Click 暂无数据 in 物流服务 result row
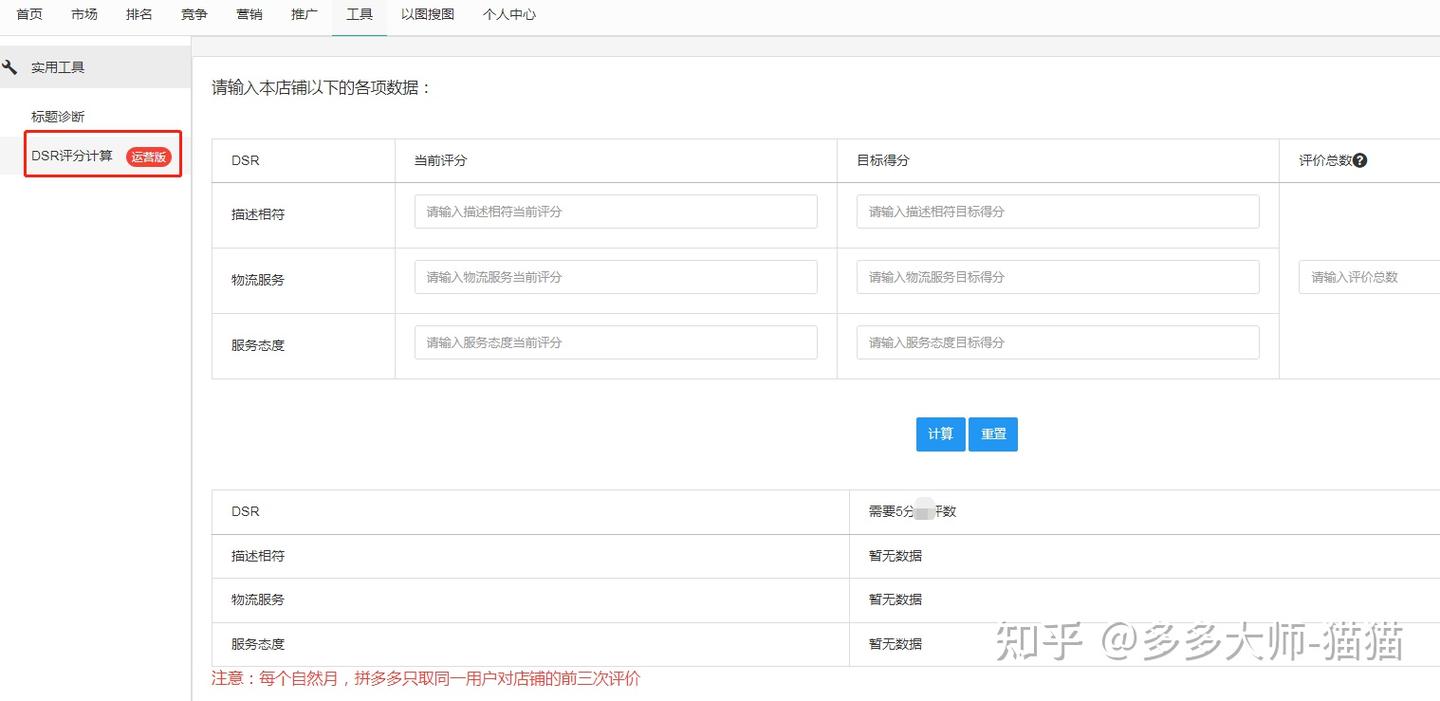This screenshot has width=1440, height=701. point(895,600)
